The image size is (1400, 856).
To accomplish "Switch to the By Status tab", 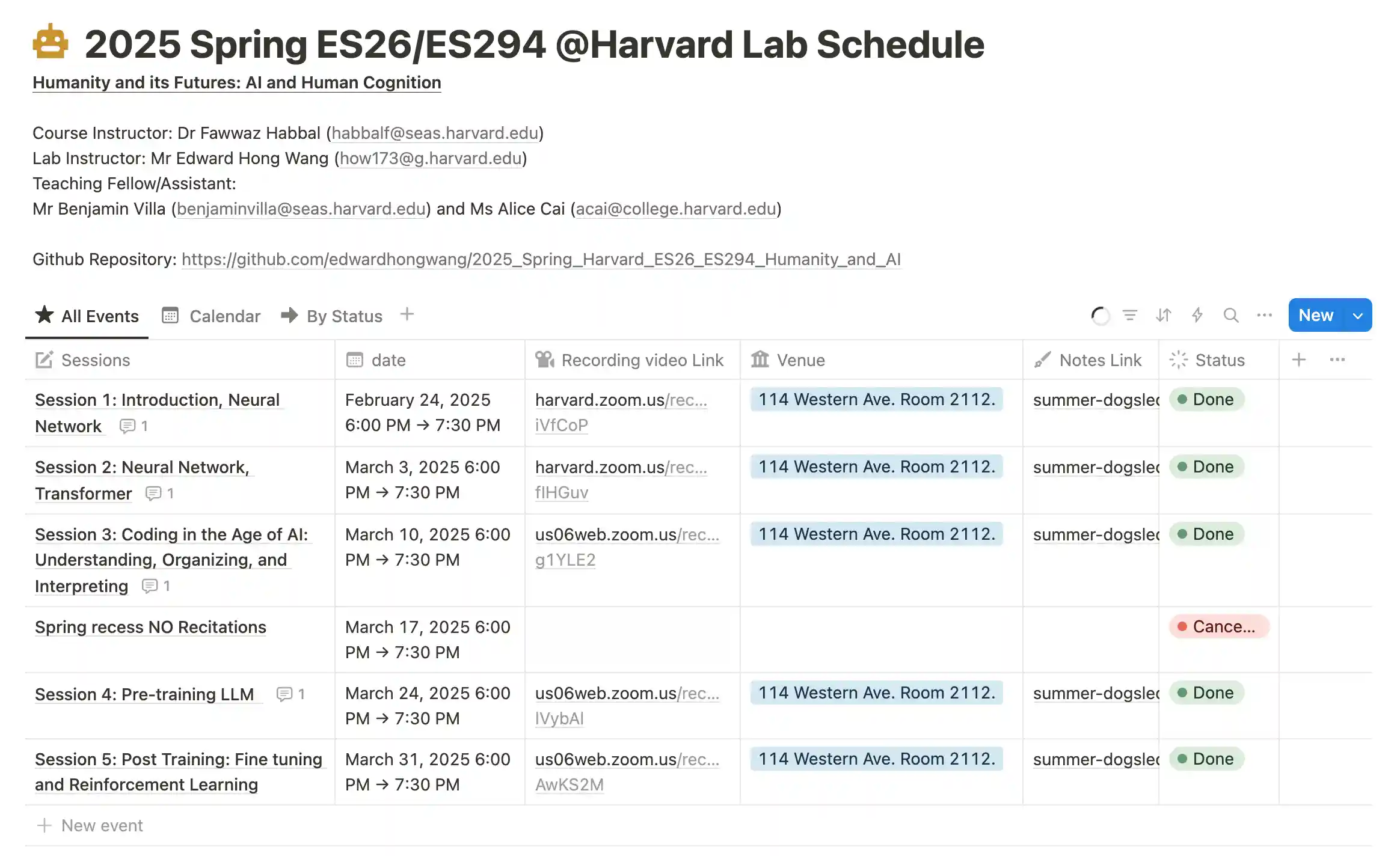I will click(332, 316).
